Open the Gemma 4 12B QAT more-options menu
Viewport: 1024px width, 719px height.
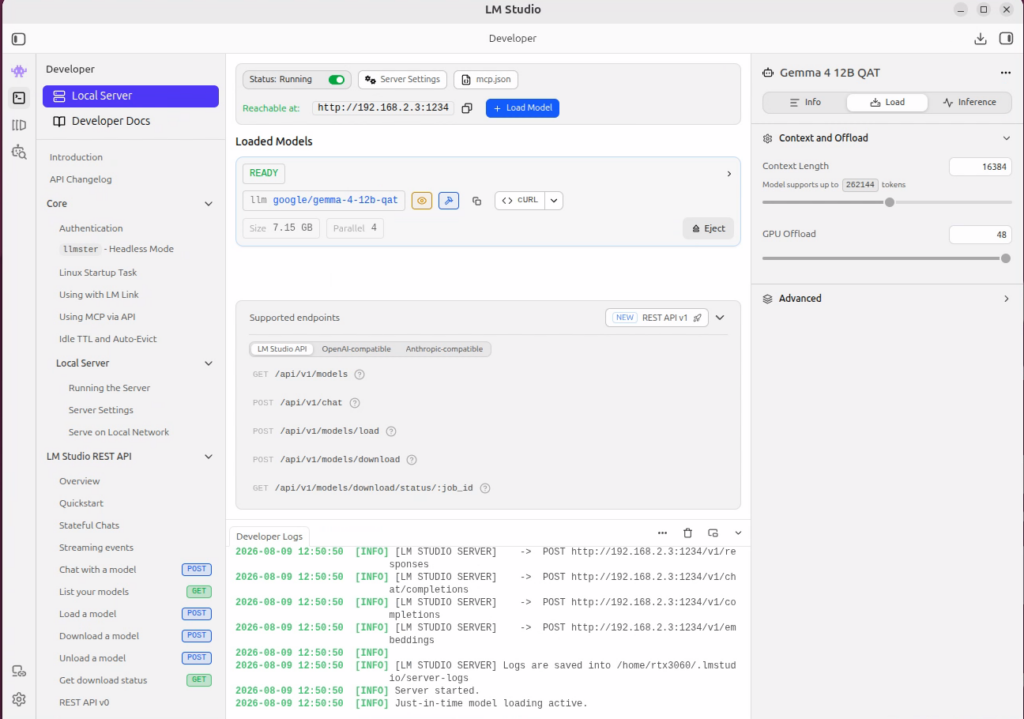[1006, 72]
